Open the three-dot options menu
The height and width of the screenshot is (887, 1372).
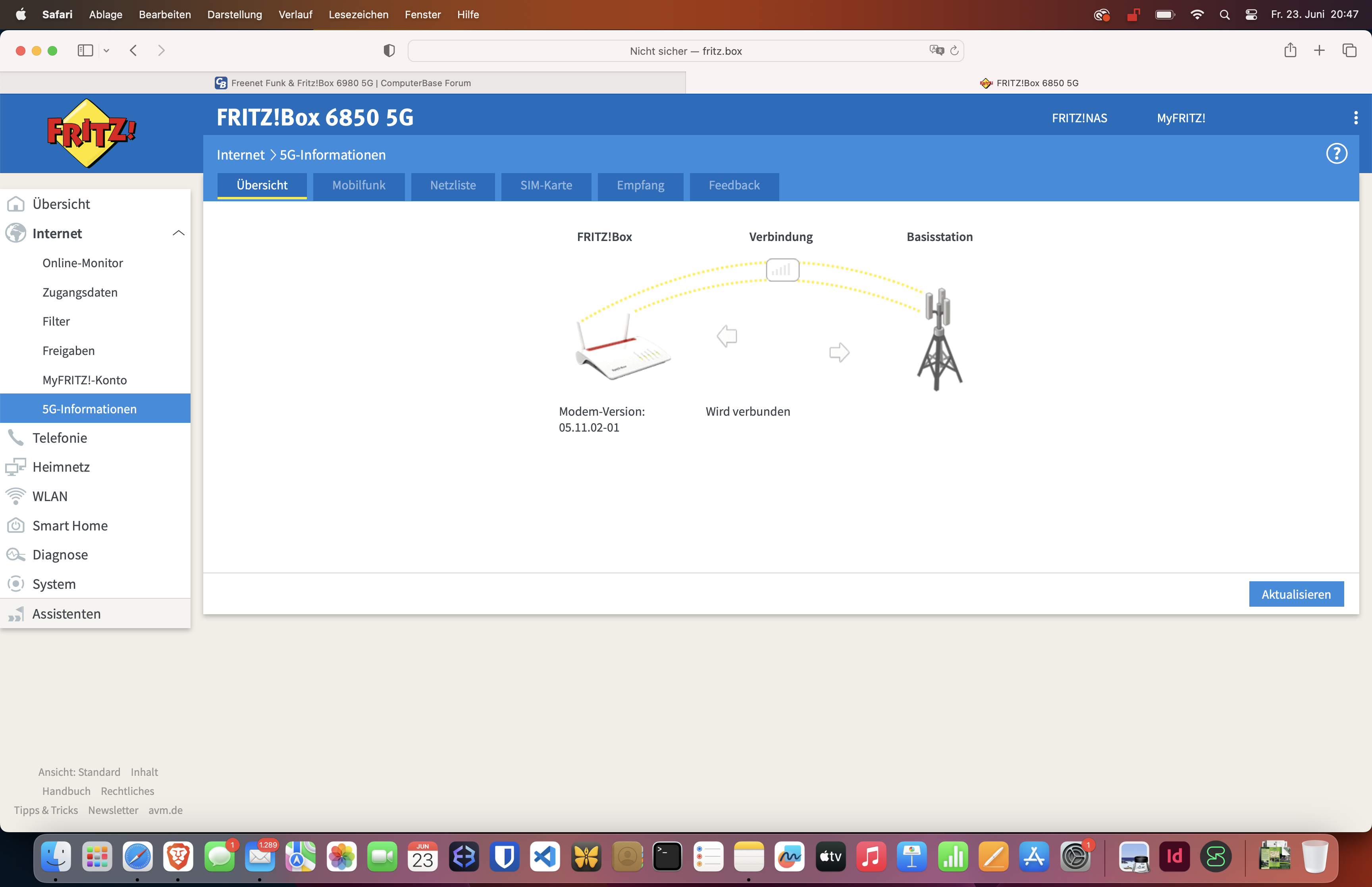click(1356, 118)
